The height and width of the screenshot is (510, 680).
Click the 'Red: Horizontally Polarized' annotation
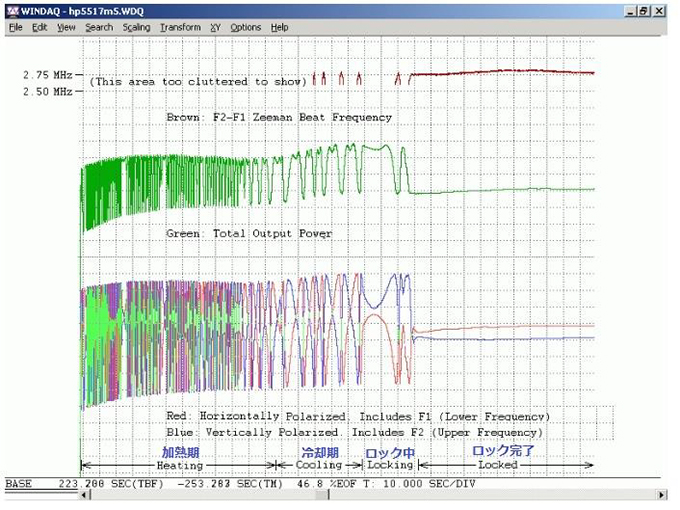[256, 416]
